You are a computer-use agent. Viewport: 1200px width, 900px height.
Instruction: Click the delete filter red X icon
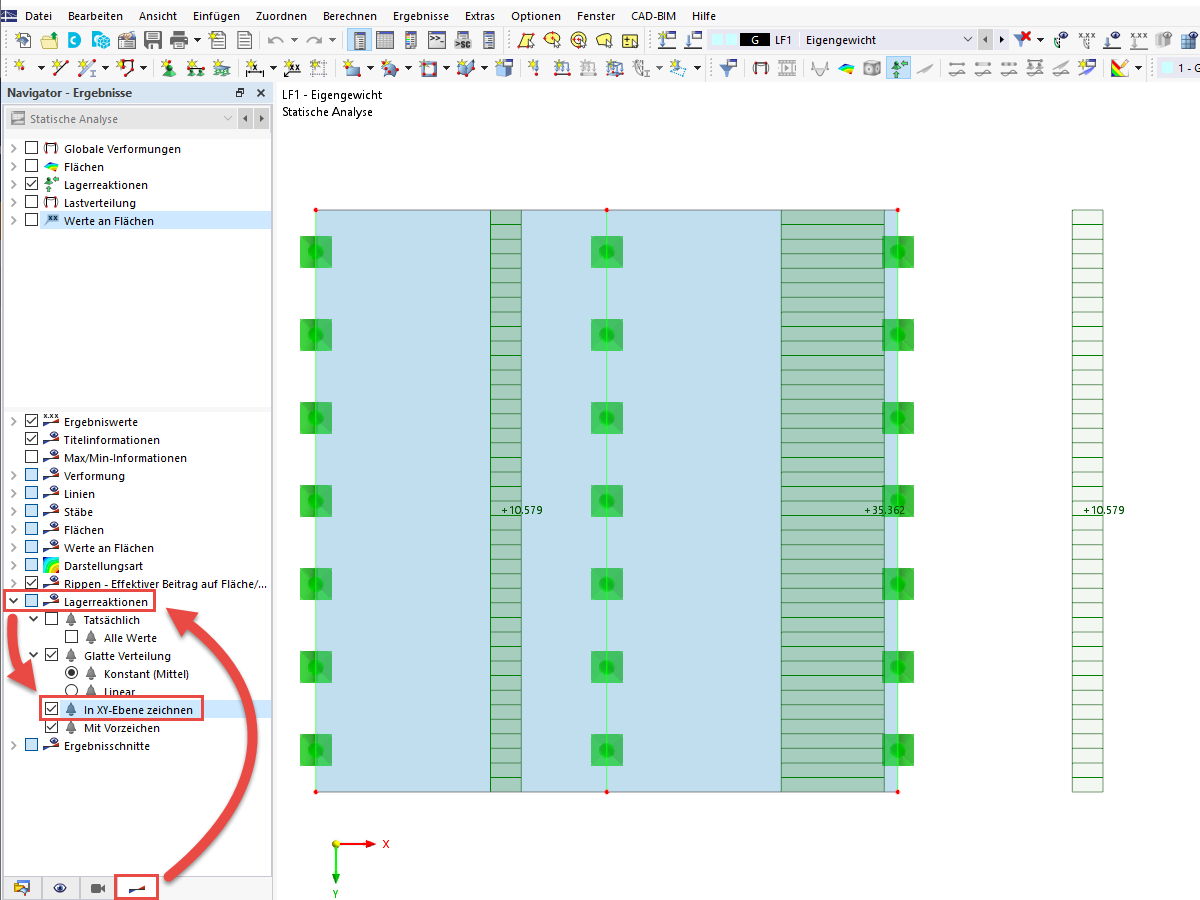1022,40
